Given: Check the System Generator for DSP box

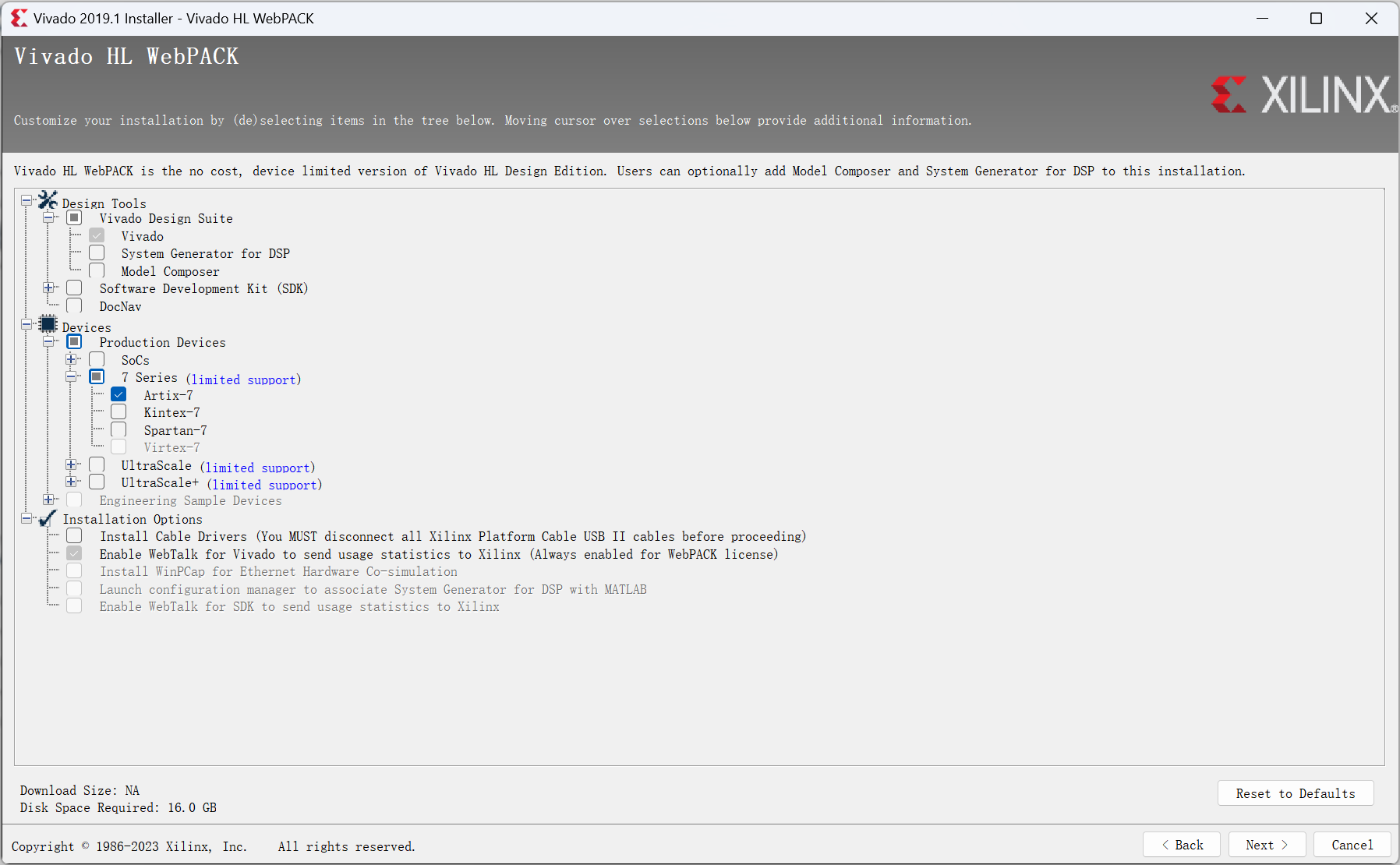Looking at the screenshot, I should point(97,253).
